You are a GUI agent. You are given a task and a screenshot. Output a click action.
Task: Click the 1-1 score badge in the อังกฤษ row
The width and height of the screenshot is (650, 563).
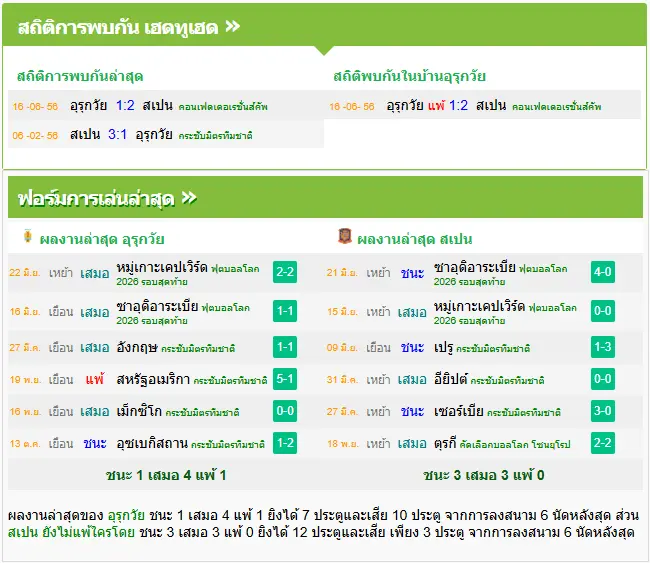[x=285, y=347]
